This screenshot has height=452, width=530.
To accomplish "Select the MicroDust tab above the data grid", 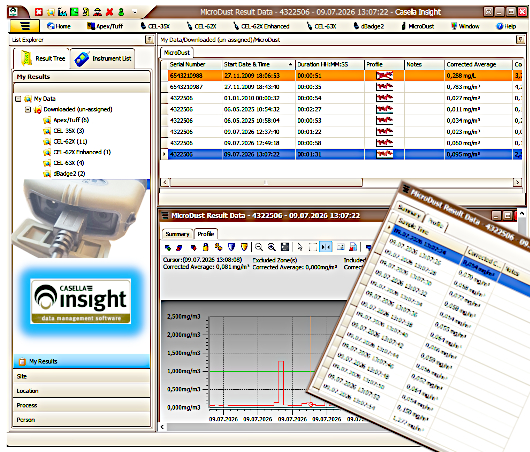I will pos(176,52).
